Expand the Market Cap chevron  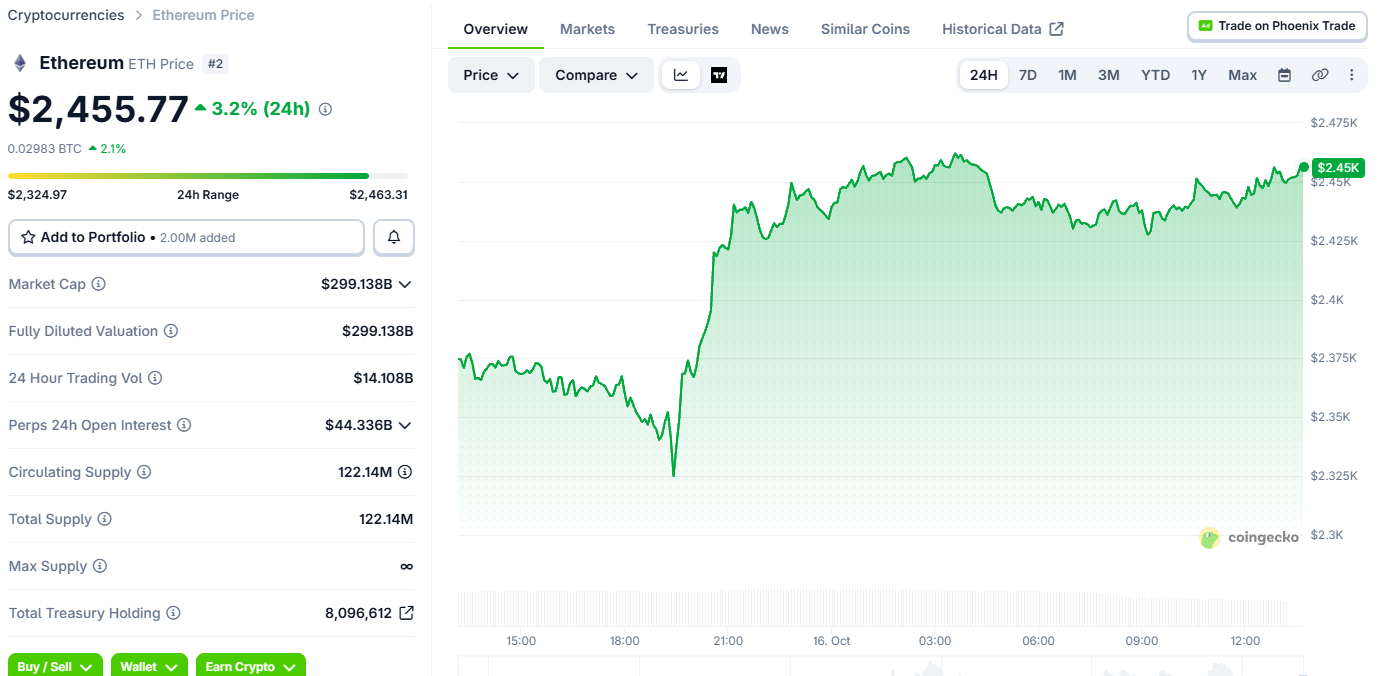coord(405,284)
